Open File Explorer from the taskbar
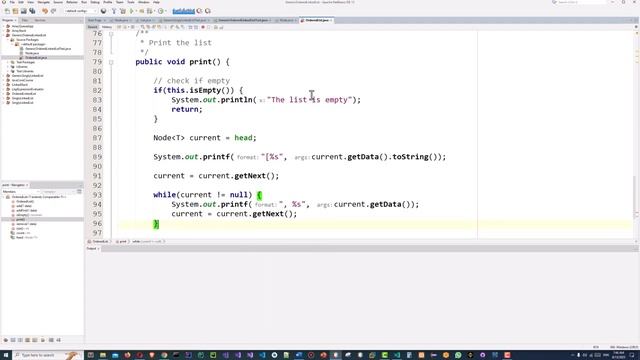640x360 pixels. coord(103,355)
